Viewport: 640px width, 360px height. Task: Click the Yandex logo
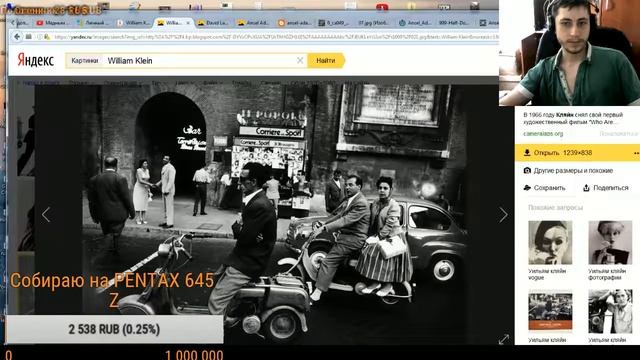tap(36, 60)
